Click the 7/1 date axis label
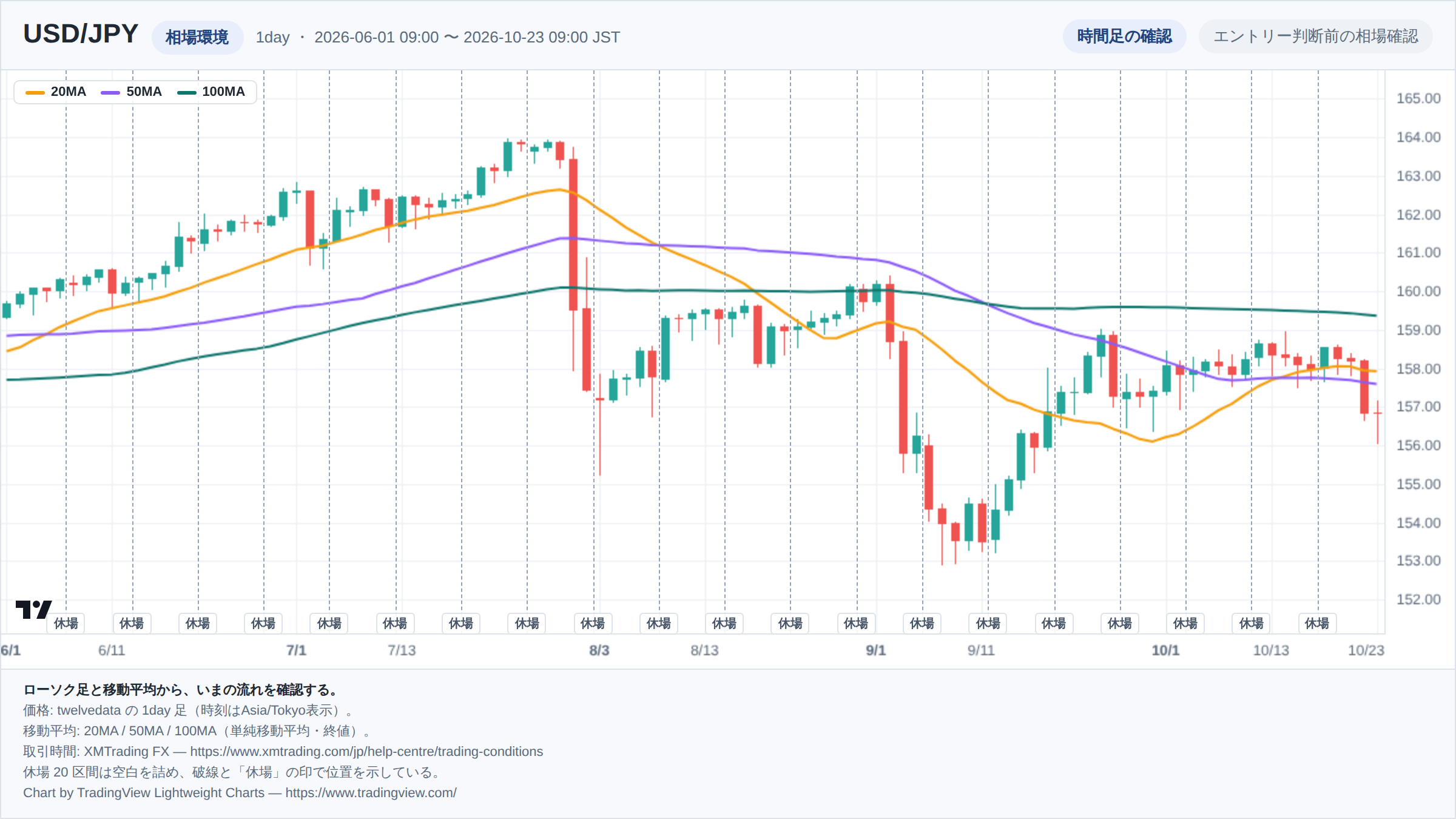The image size is (1456, 819). [x=296, y=650]
